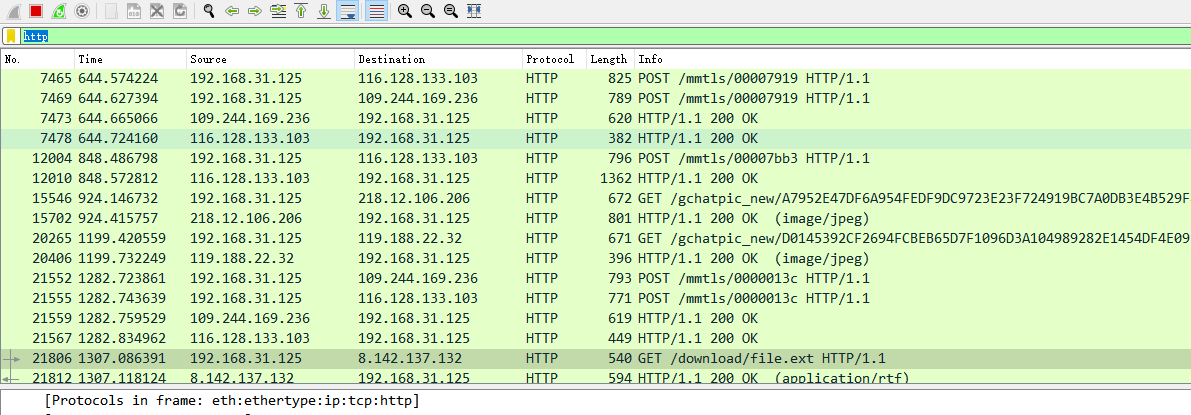Sort by the No. column header

38,59
